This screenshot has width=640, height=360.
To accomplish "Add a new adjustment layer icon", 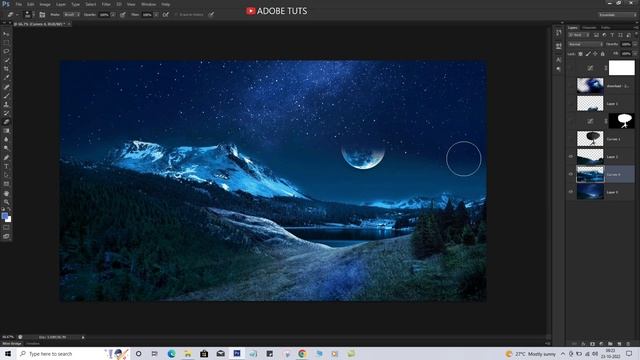I will 601,344.
